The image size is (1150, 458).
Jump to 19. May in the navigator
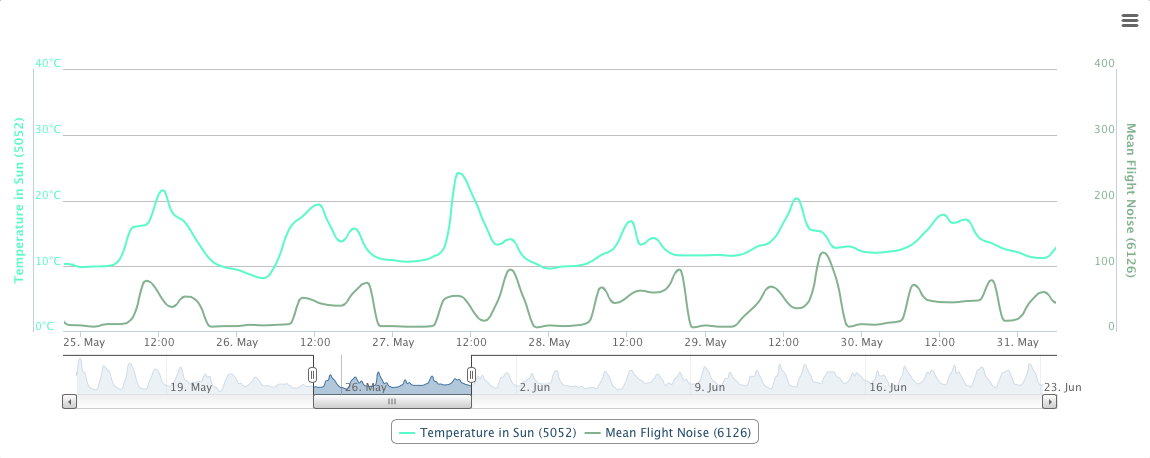[191, 387]
